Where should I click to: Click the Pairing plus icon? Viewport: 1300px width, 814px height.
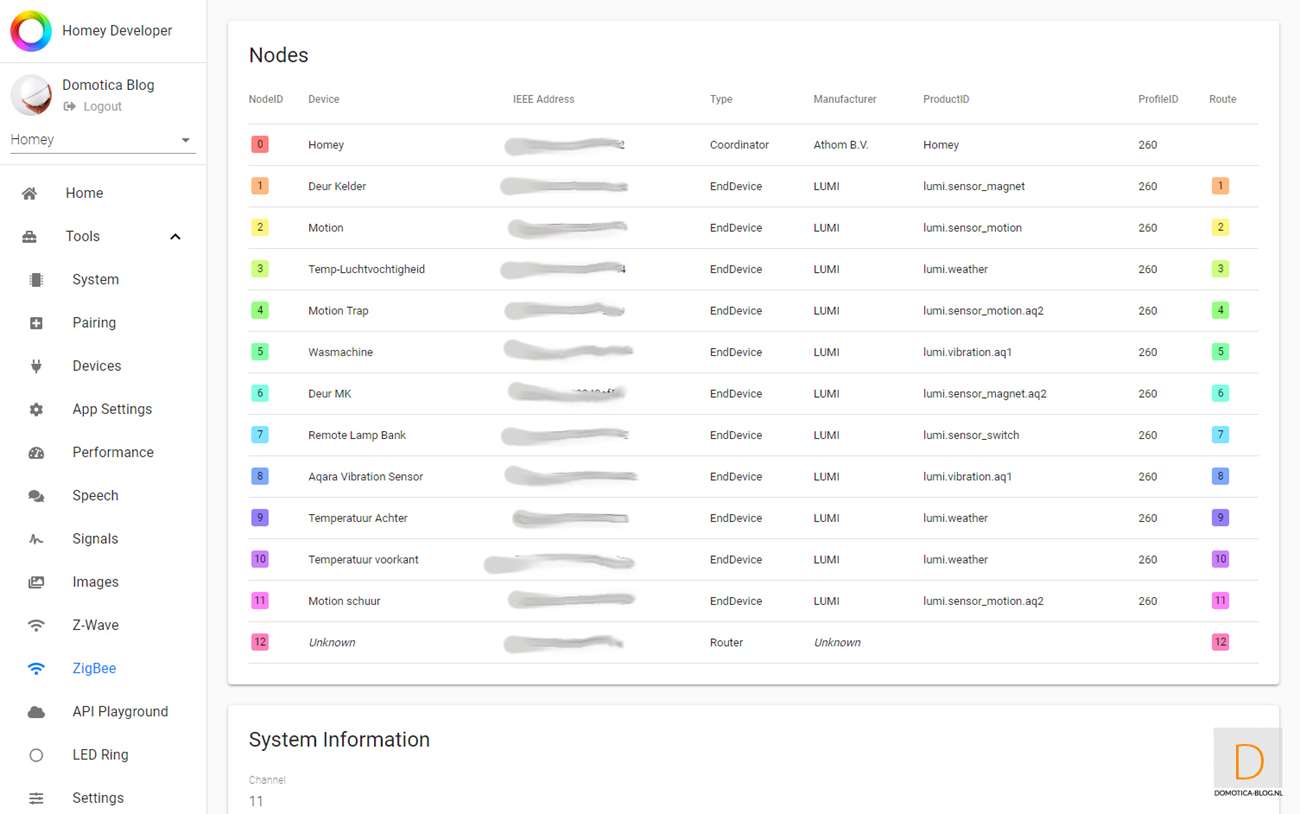pos(36,323)
